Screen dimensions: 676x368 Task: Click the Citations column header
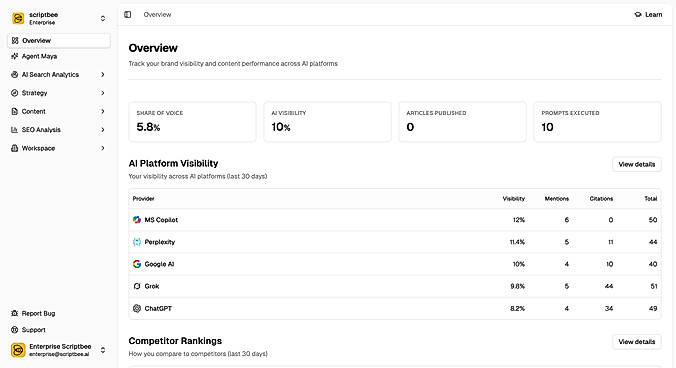(x=601, y=199)
